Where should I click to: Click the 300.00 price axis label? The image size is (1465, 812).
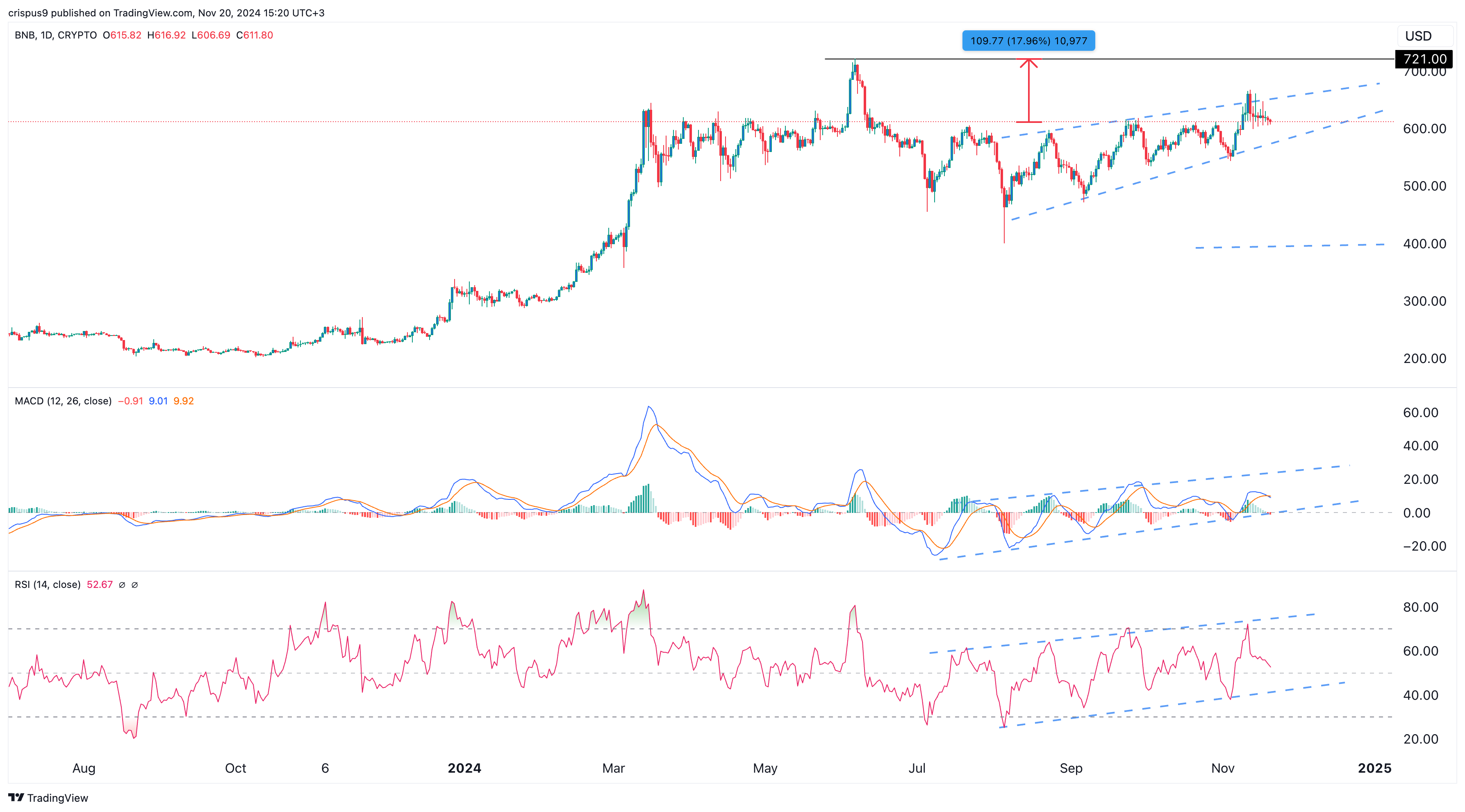tap(1424, 301)
